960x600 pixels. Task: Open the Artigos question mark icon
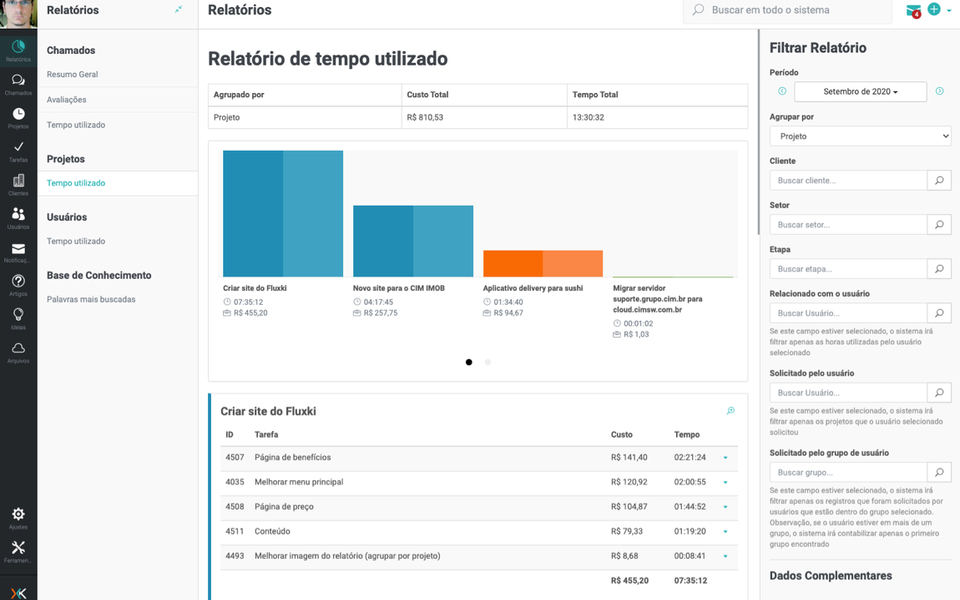[18, 285]
